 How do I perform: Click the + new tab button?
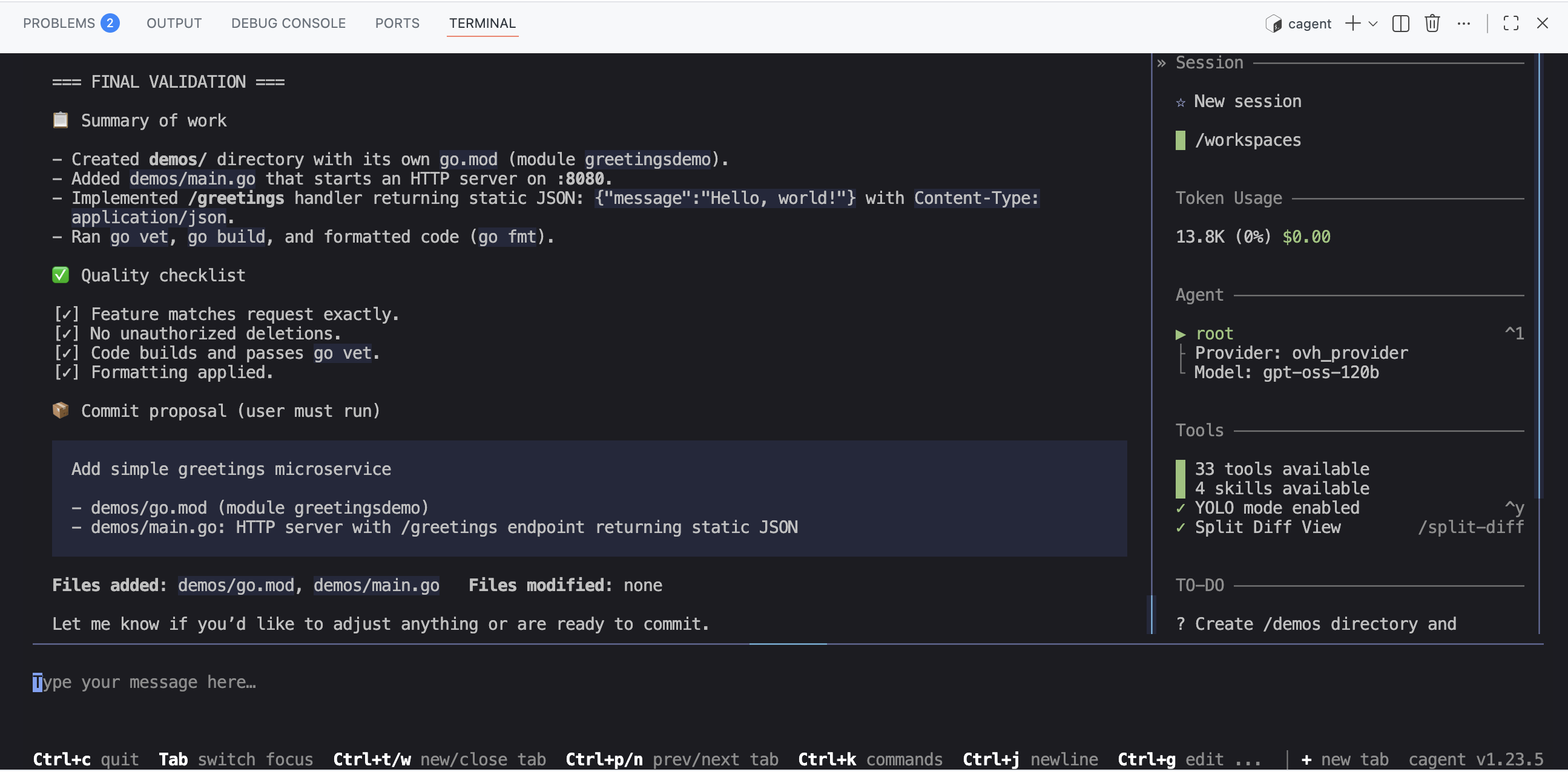coord(1345,759)
